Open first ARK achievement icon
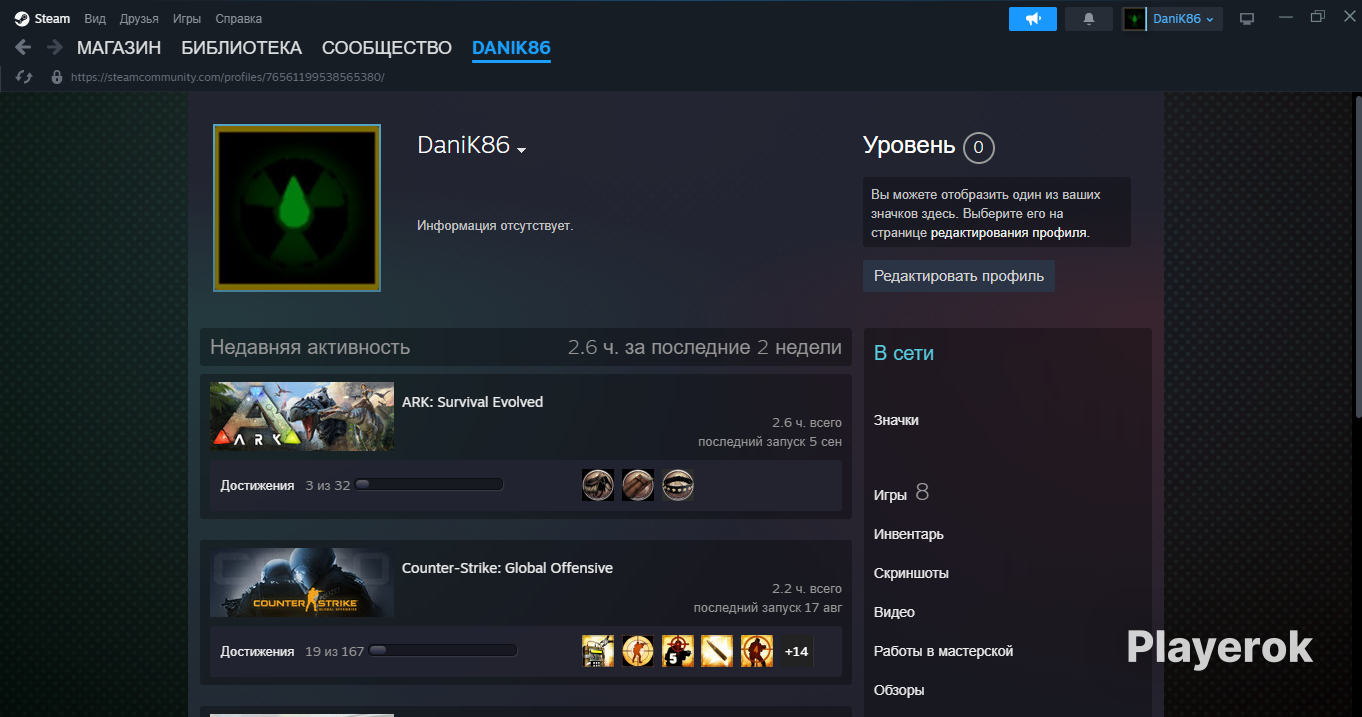 (x=598, y=485)
